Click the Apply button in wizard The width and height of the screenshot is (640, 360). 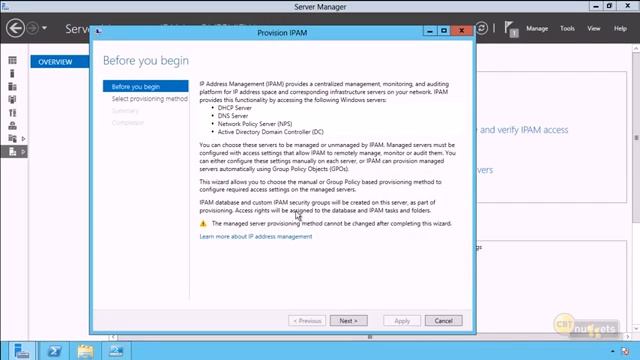[402, 321]
